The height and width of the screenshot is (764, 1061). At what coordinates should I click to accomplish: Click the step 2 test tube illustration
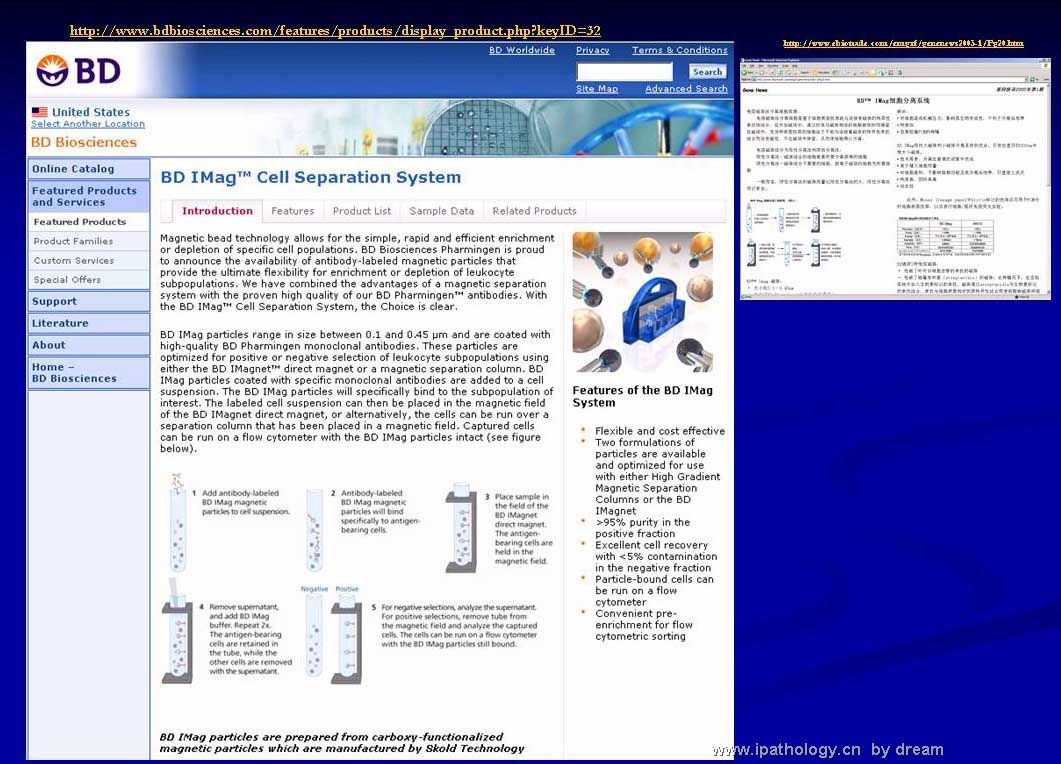pyautogui.click(x=315, y=531)
